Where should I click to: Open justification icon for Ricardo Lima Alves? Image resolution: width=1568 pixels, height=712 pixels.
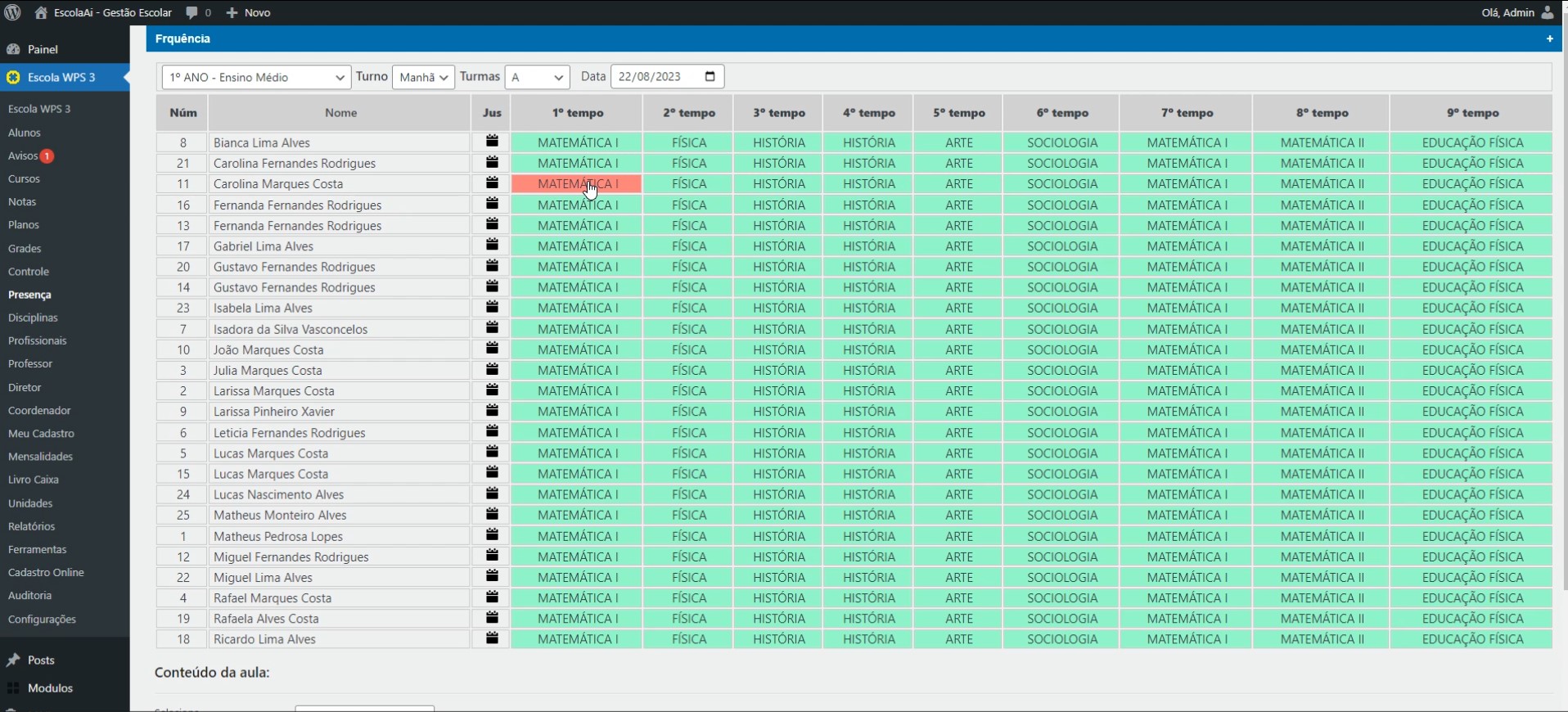[492, 638]
